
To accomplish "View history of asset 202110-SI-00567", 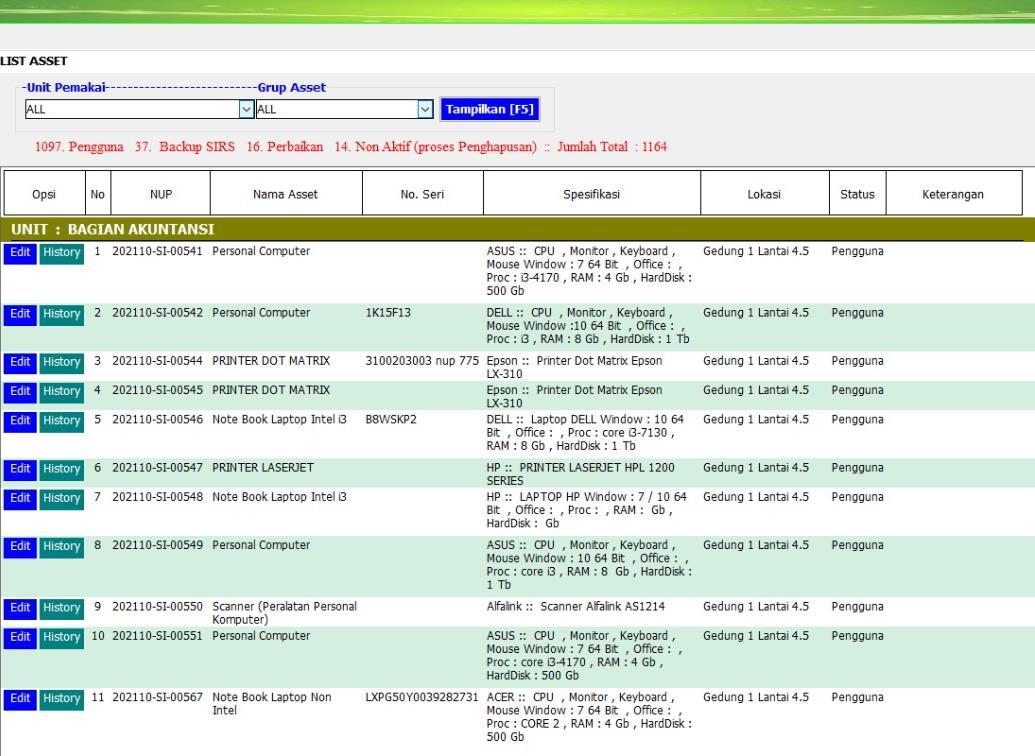I will tap(61, 699).
